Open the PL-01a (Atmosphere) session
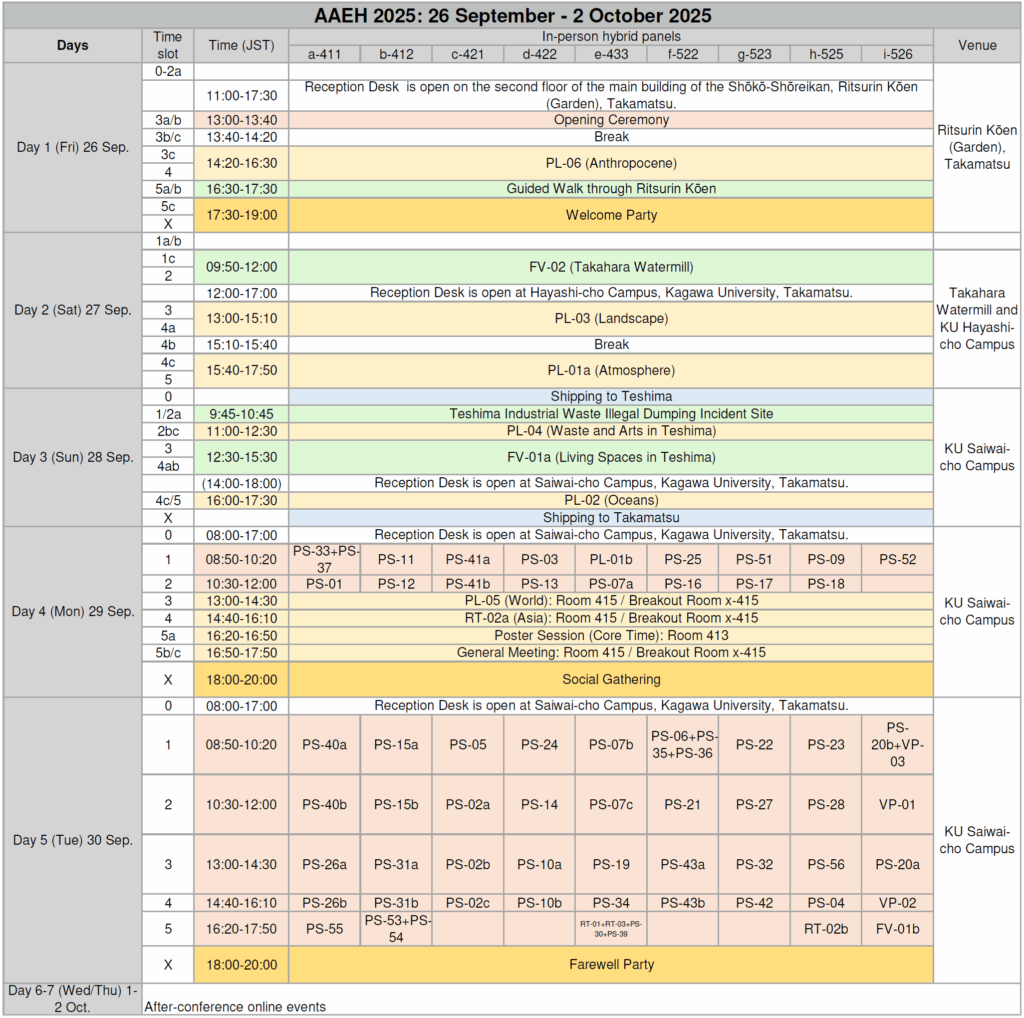The width and height of the screenshot is (1024, 1018). 610,370
